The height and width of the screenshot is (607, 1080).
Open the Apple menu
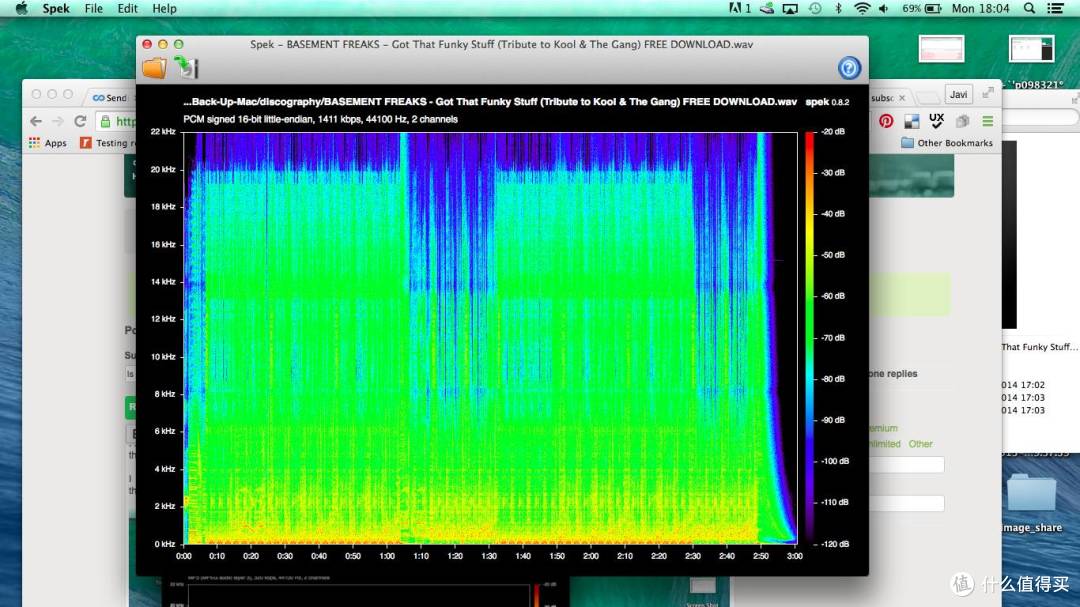(x=21, y=8)
